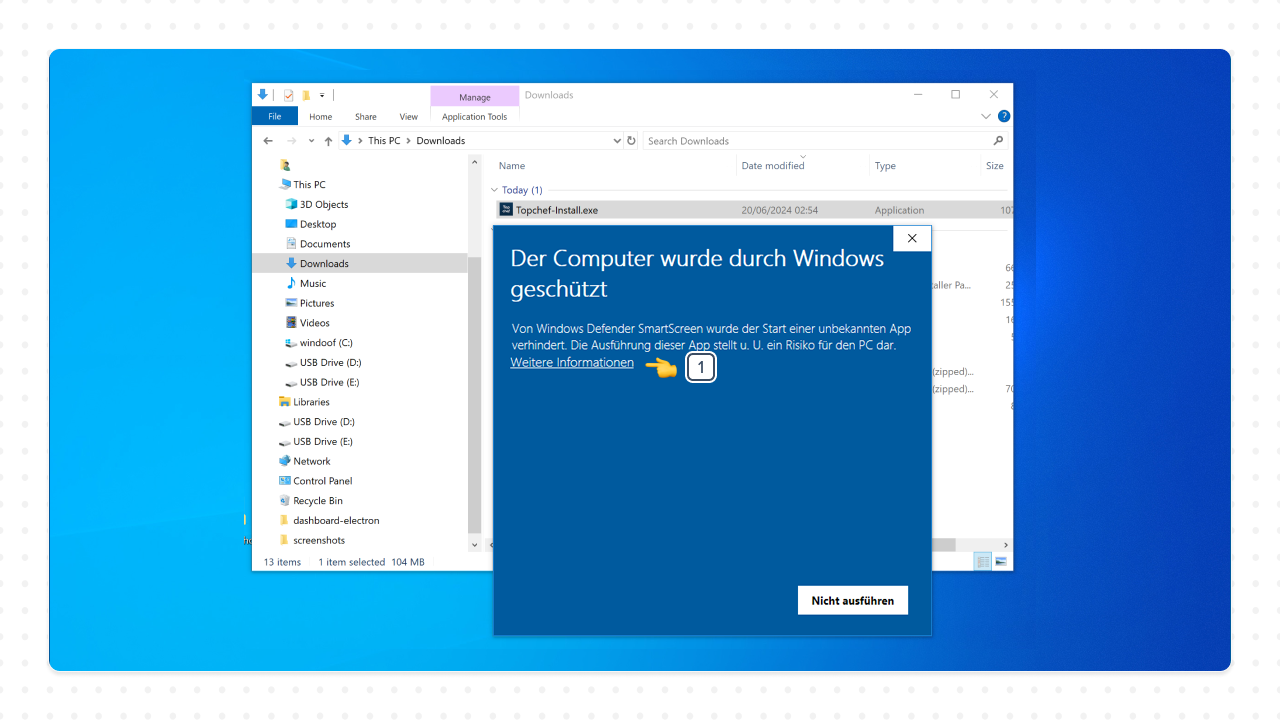The image size is (1280, 720).
Task: Switch to Details view icon in status bar
Action: (x=983, y=562)
